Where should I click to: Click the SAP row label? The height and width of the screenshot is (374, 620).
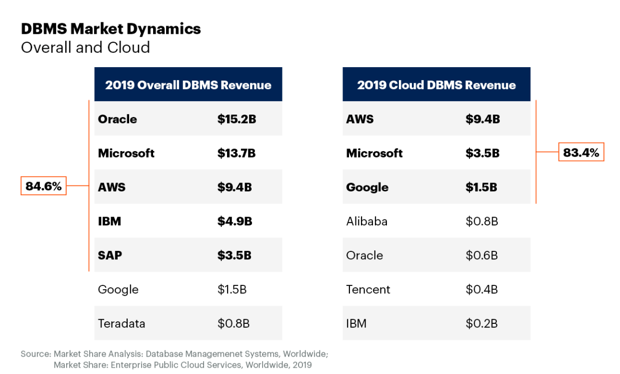pyautogui.click(x=110, y=255)
